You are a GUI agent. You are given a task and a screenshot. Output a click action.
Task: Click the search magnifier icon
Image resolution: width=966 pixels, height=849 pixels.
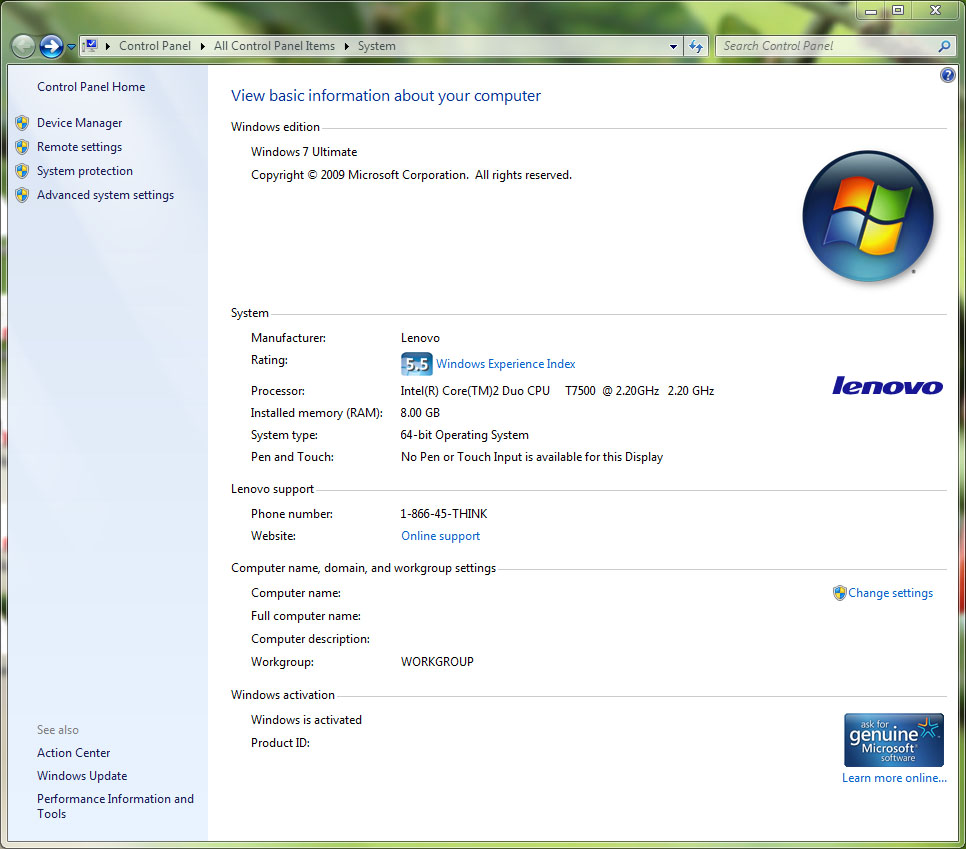[944, 46]
